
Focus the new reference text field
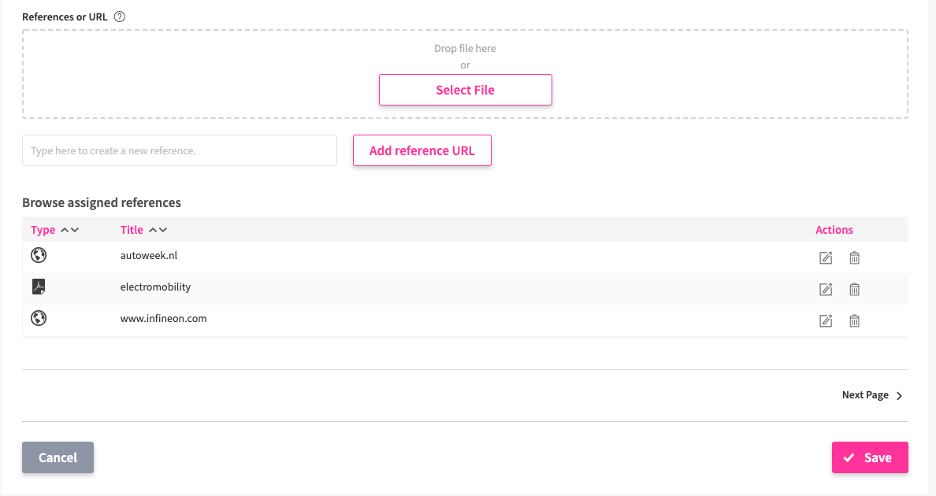(180, 151)
